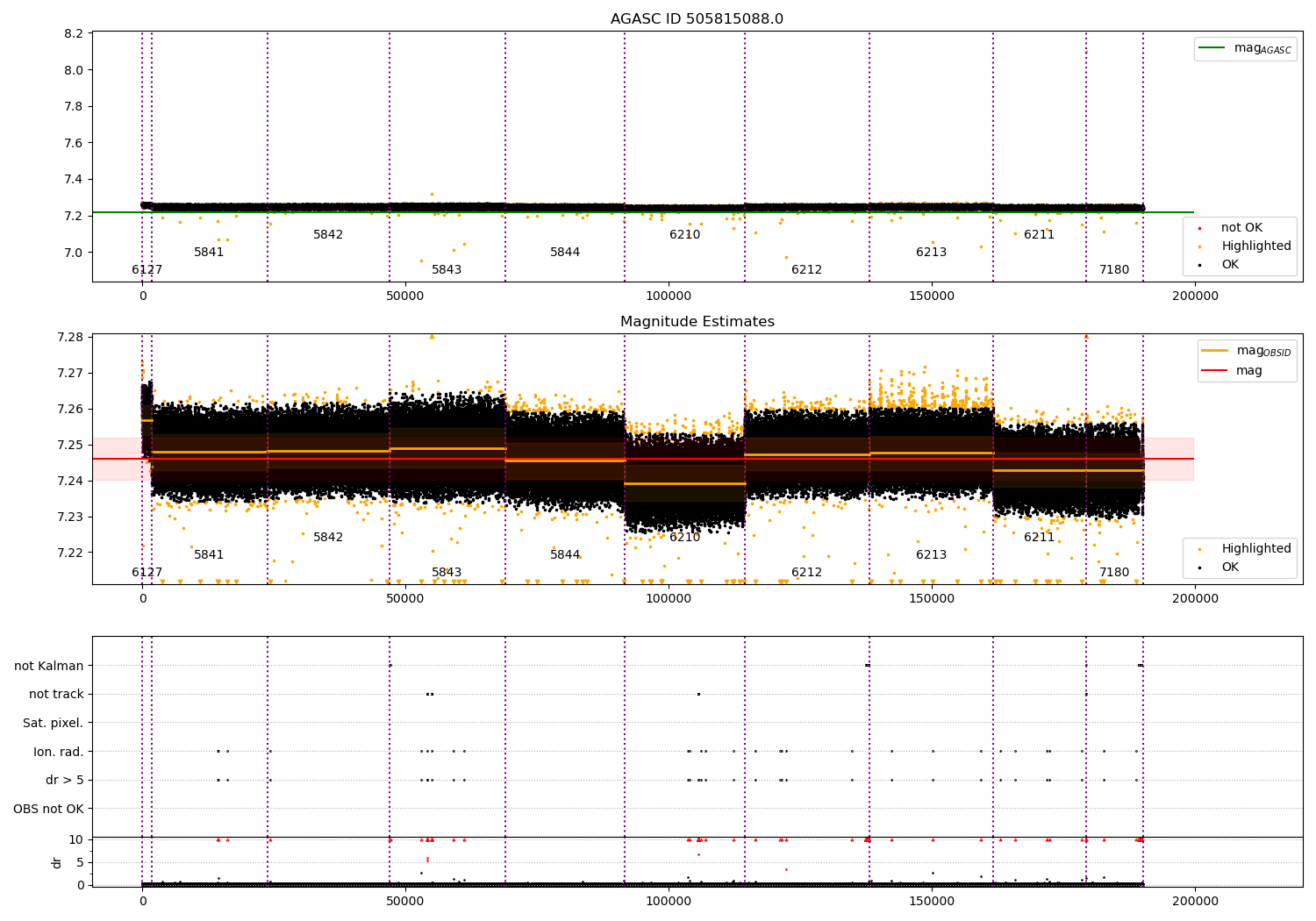Click 'Highlighted' legend entry in Magnitude Estimates plot
1316x921 pixels.
[1244, 549]
